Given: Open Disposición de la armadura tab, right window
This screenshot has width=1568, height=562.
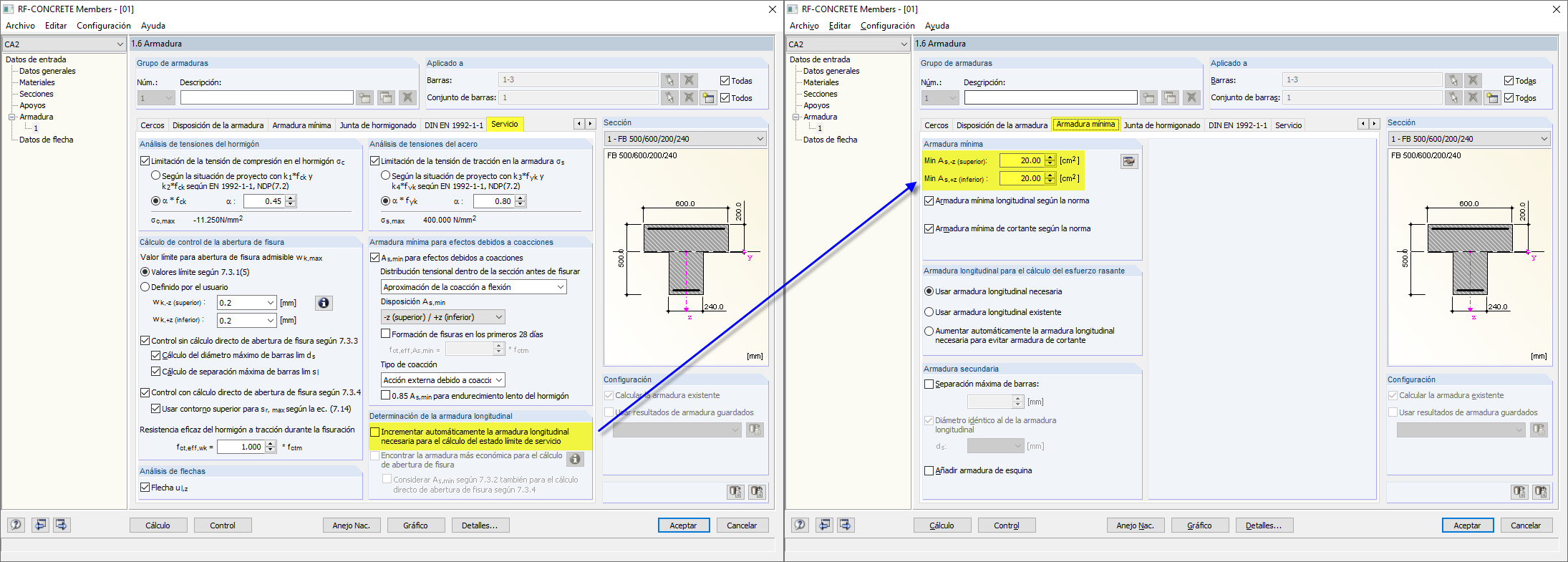Looking at the screenshot, I should tap(1002, 125).
